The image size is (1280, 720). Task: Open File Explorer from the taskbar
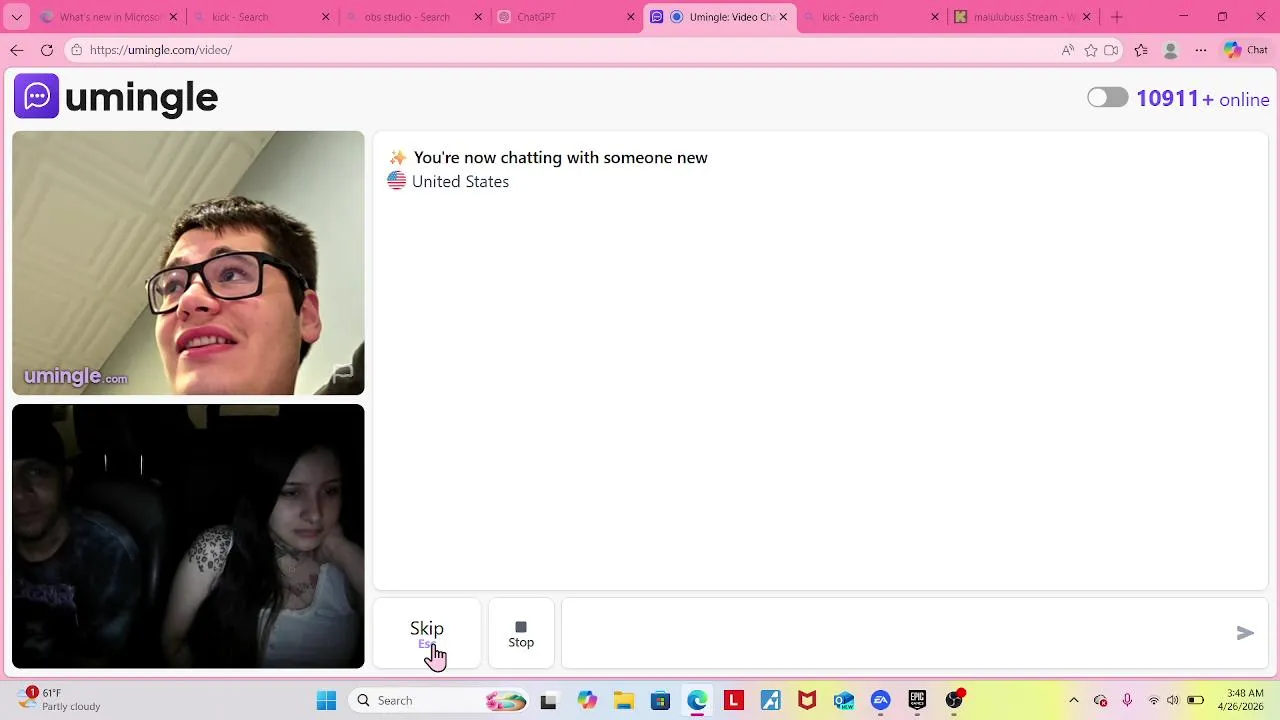pyautogui.click(x=623, y=701)
